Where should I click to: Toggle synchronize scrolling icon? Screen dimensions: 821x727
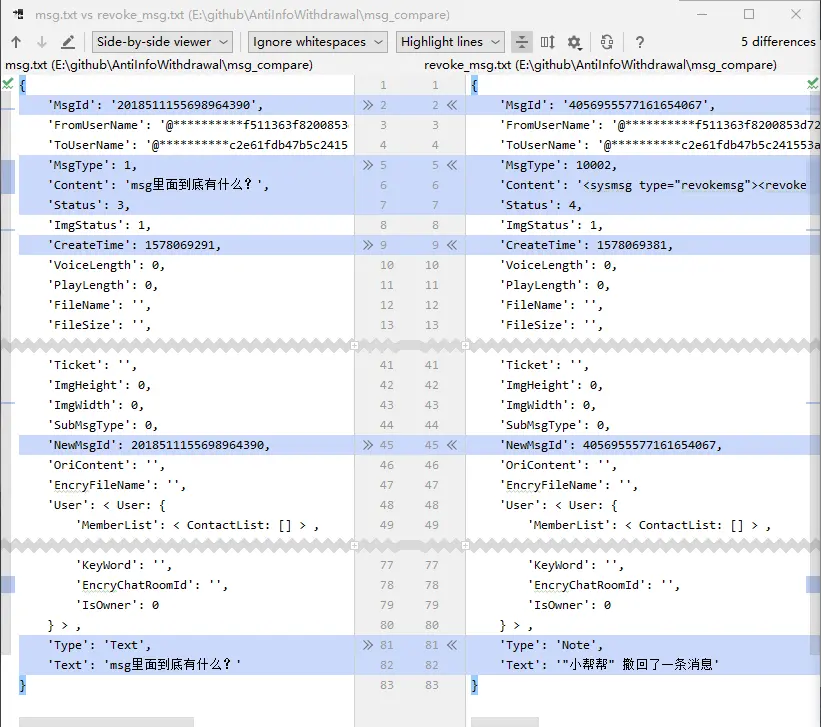548,42
